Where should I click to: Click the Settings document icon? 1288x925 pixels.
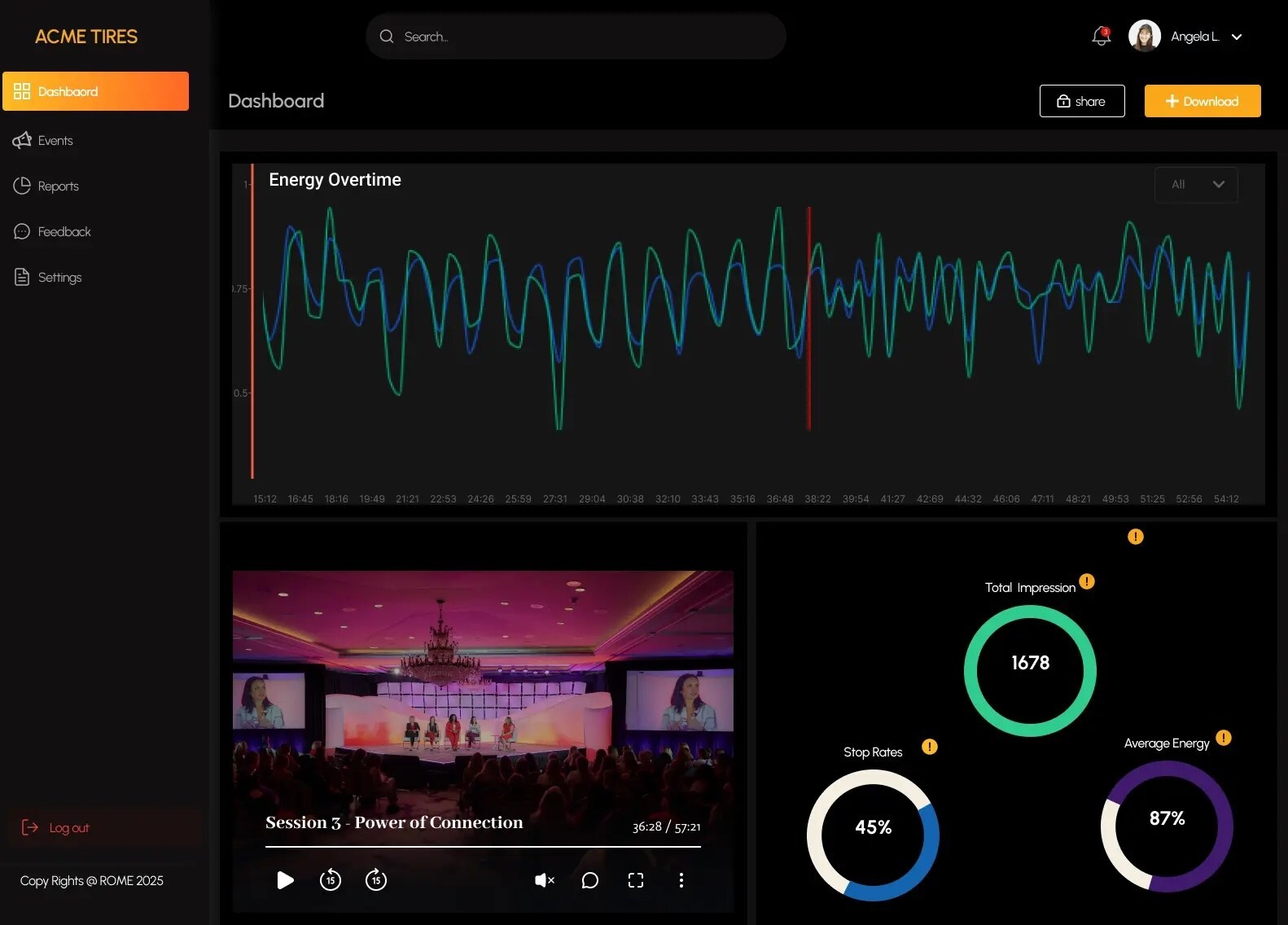pos(22,277)
